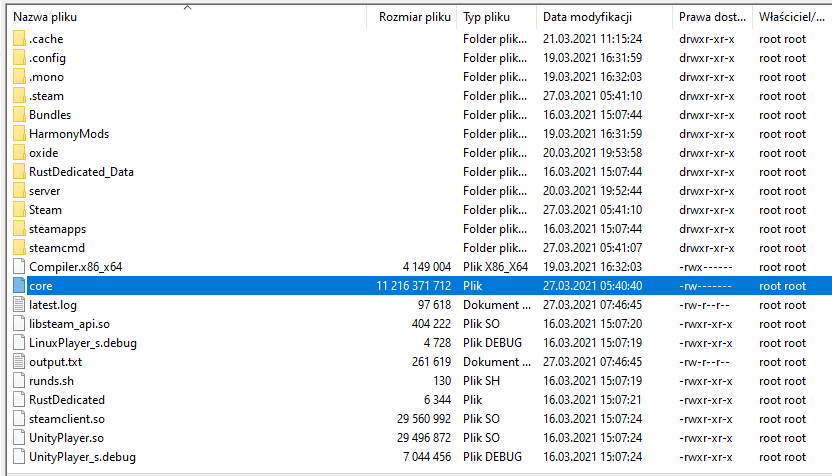Viewport: 832px width, 476px height.
Task: Select the core file name
Action: pos(41,286)
